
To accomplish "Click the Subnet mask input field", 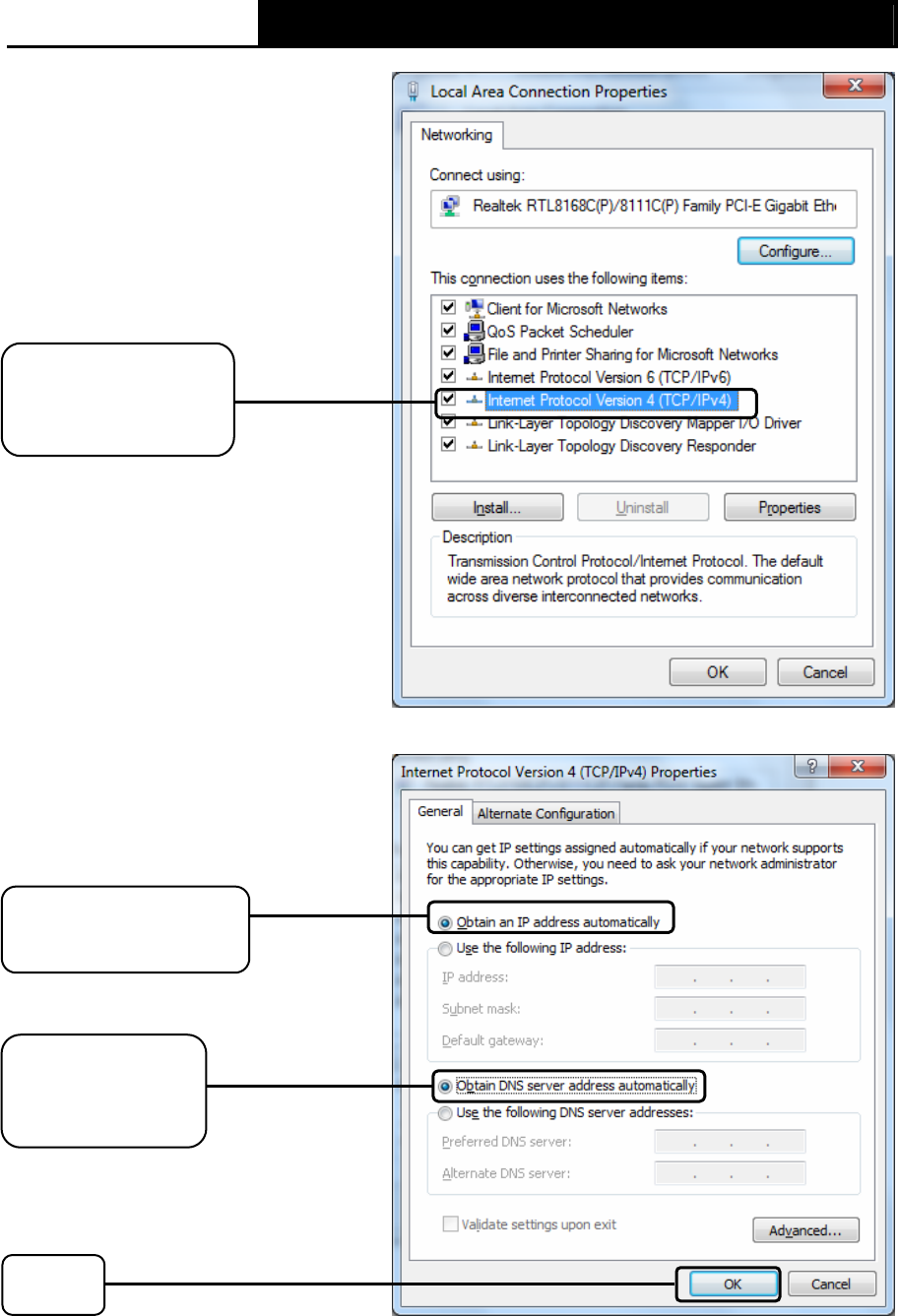I will tap(730, 1009).
